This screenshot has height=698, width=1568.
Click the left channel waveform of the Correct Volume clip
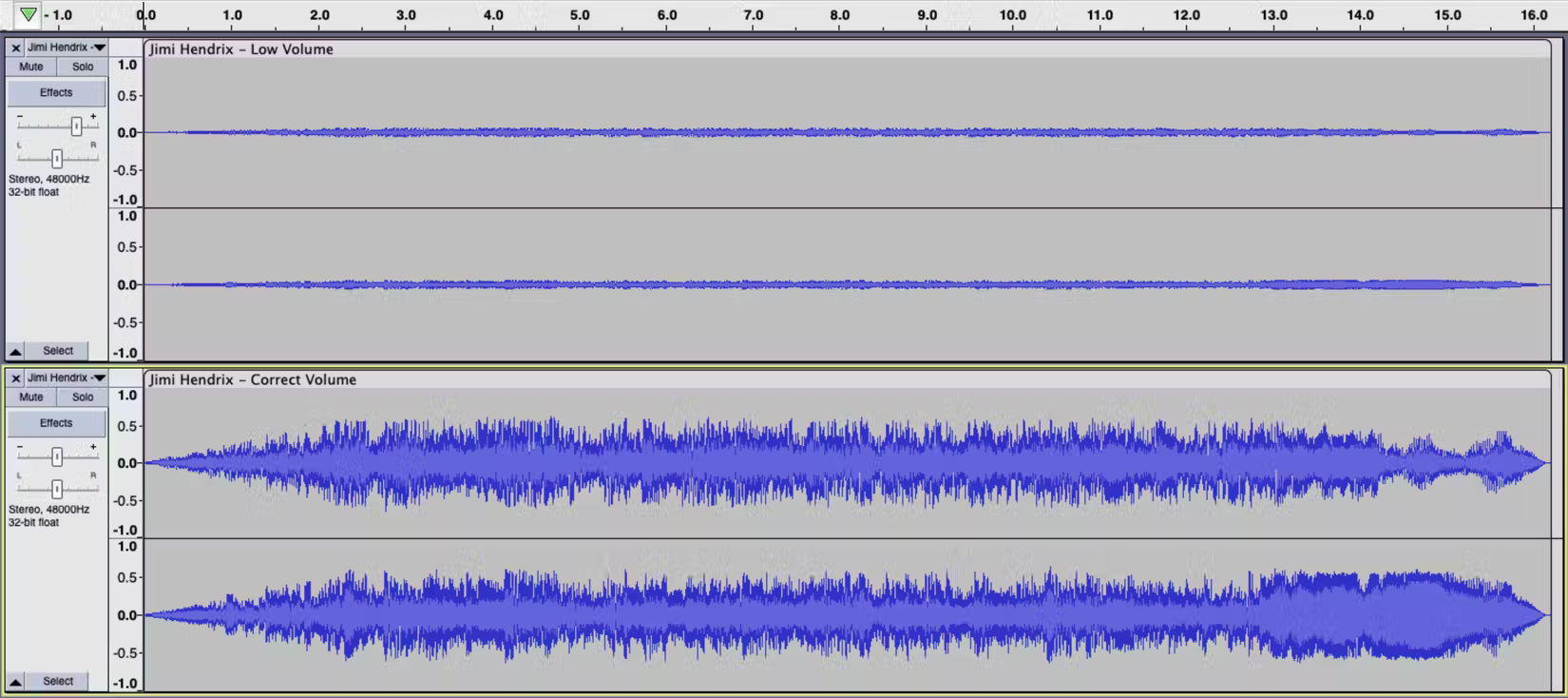tap(846, 463)
